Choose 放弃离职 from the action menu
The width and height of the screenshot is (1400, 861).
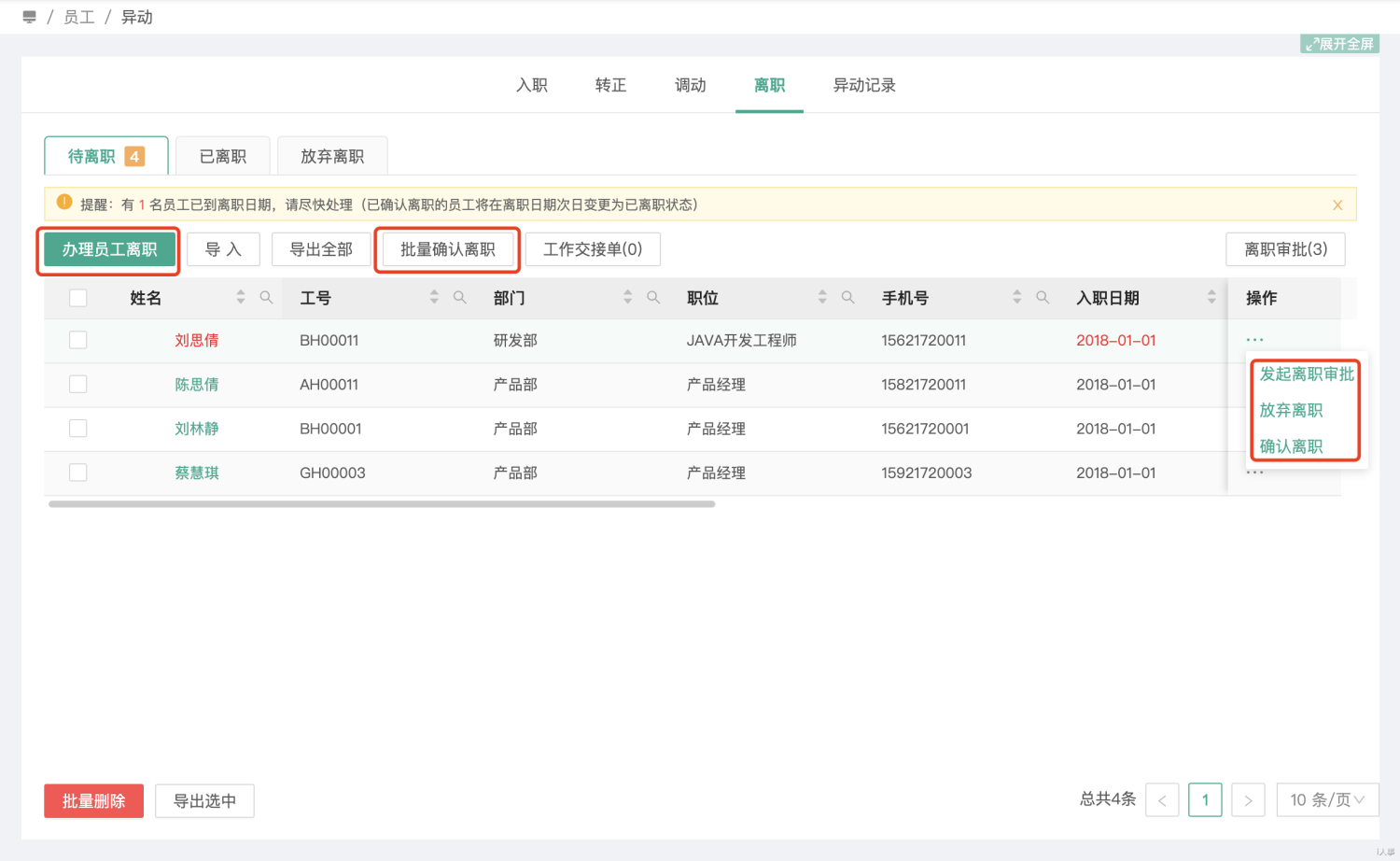(1291, 410)
